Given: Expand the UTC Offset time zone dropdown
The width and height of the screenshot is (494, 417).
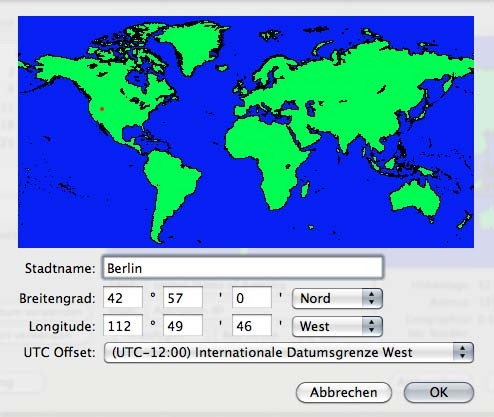Looking at the screenshot, I should click(289, 352).
